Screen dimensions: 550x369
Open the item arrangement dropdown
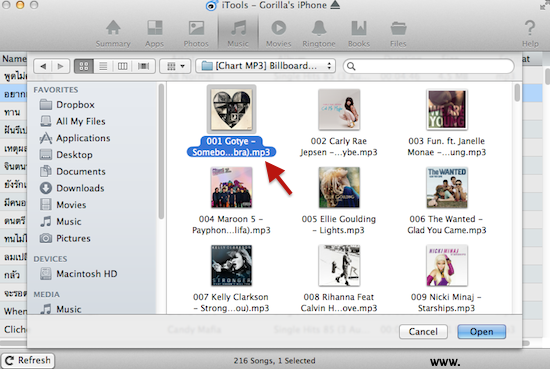pos(175,66)
